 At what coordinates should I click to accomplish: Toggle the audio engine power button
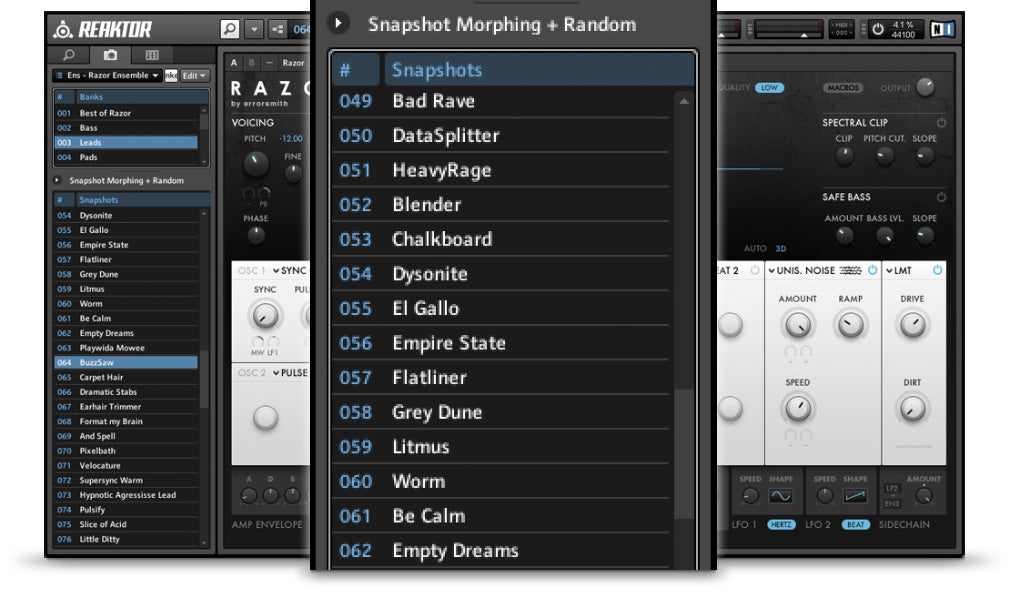pyautogui.click(x=877, y=29)
